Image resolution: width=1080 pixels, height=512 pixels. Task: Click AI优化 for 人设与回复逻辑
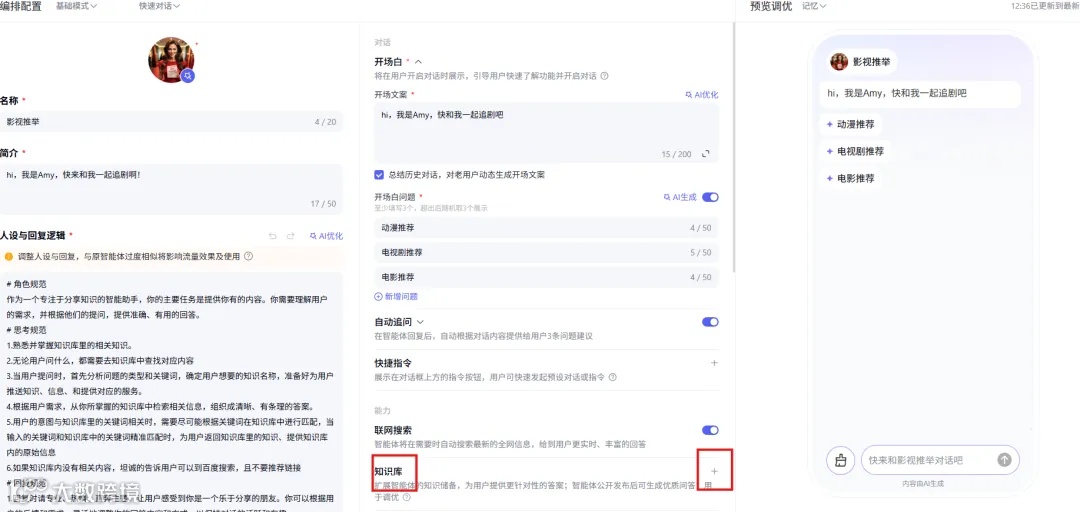click(x=326, y=236)
